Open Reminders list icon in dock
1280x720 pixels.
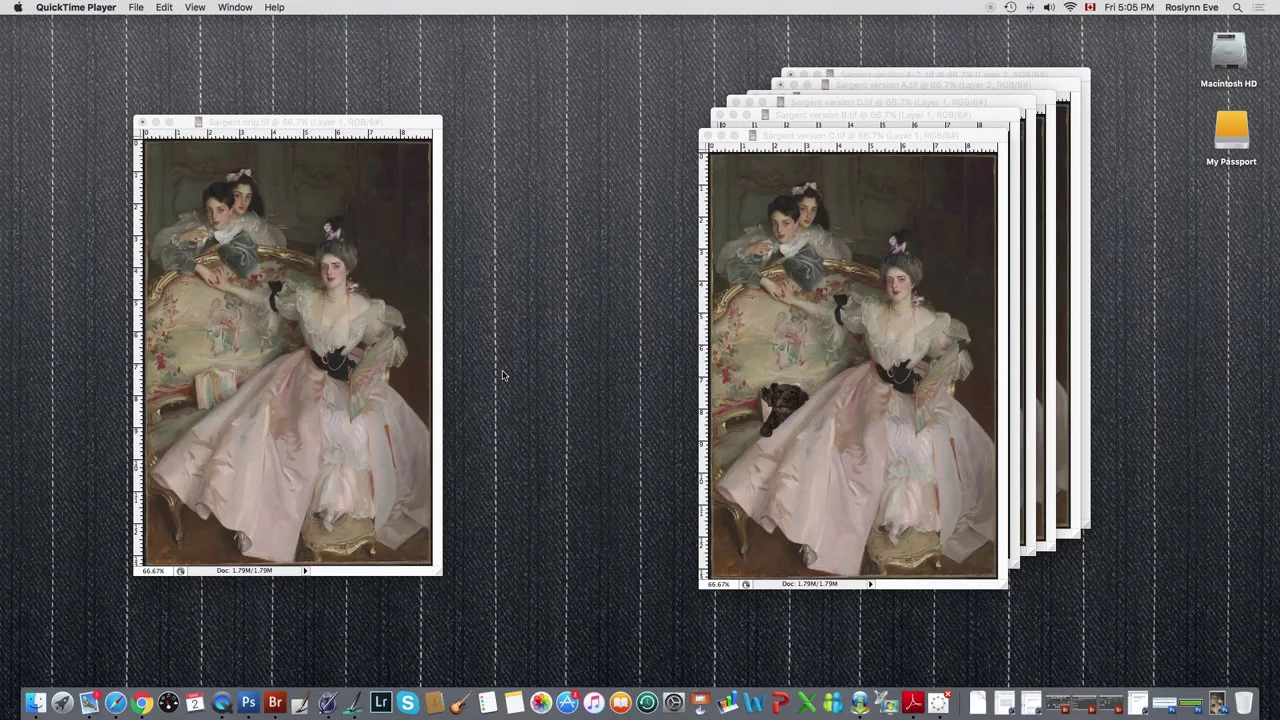(487, 703)
